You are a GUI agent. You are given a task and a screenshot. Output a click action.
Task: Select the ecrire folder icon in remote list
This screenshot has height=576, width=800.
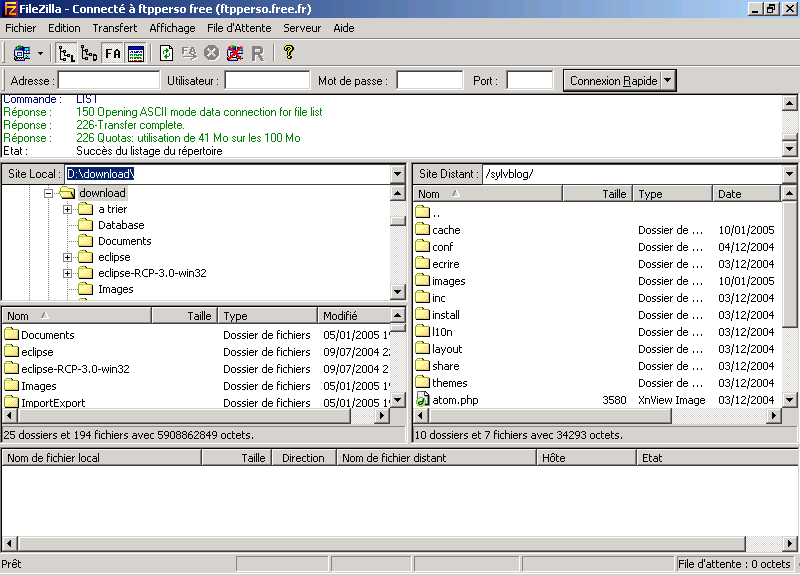coord(422,263)
